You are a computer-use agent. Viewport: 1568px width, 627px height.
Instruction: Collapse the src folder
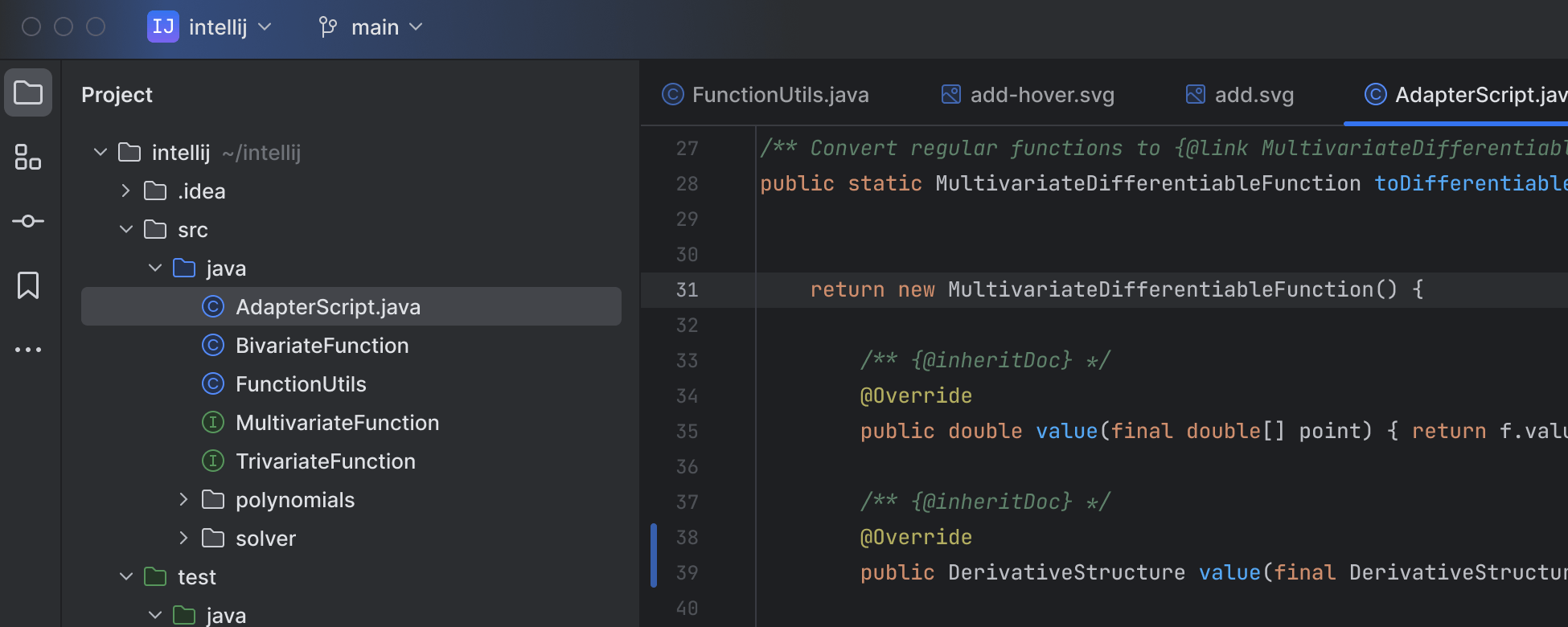point(126,230)
